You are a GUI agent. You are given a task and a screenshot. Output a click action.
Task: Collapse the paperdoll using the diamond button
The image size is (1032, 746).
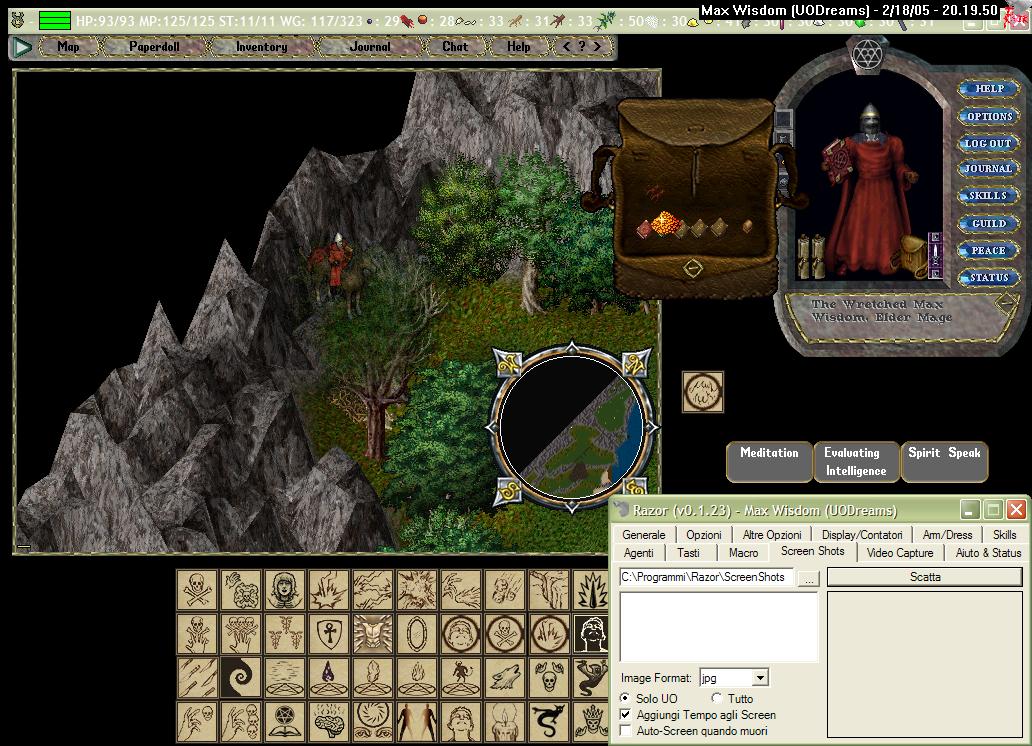click(x=1006, y=304)
